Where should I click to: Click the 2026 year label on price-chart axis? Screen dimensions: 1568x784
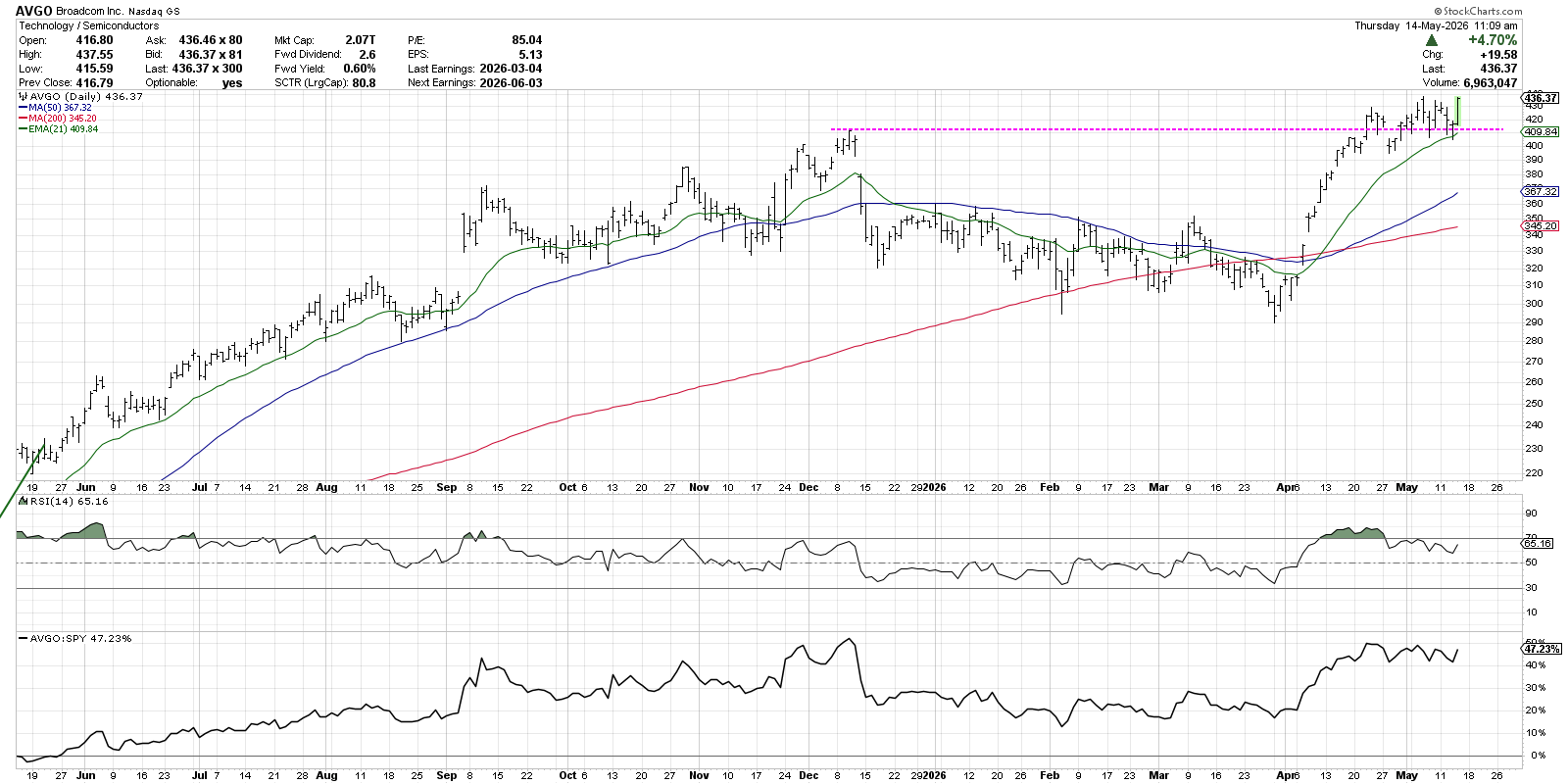click(933, 487)
